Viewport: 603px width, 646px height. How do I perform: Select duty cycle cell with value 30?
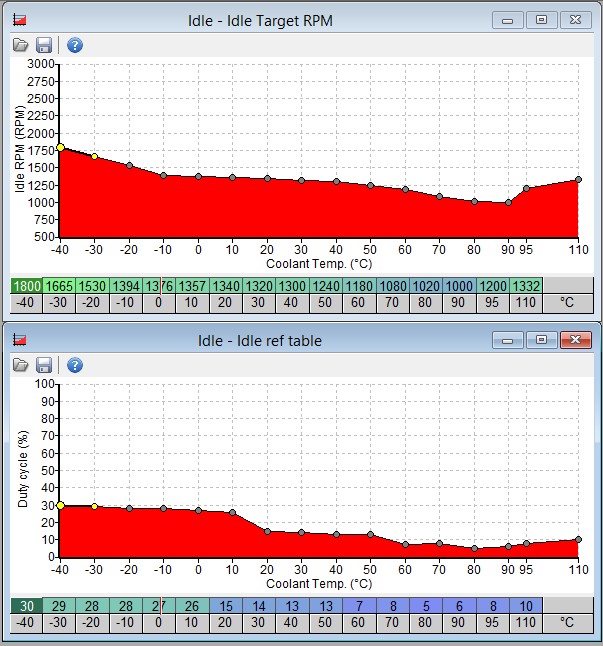click(x=27, y=606)
